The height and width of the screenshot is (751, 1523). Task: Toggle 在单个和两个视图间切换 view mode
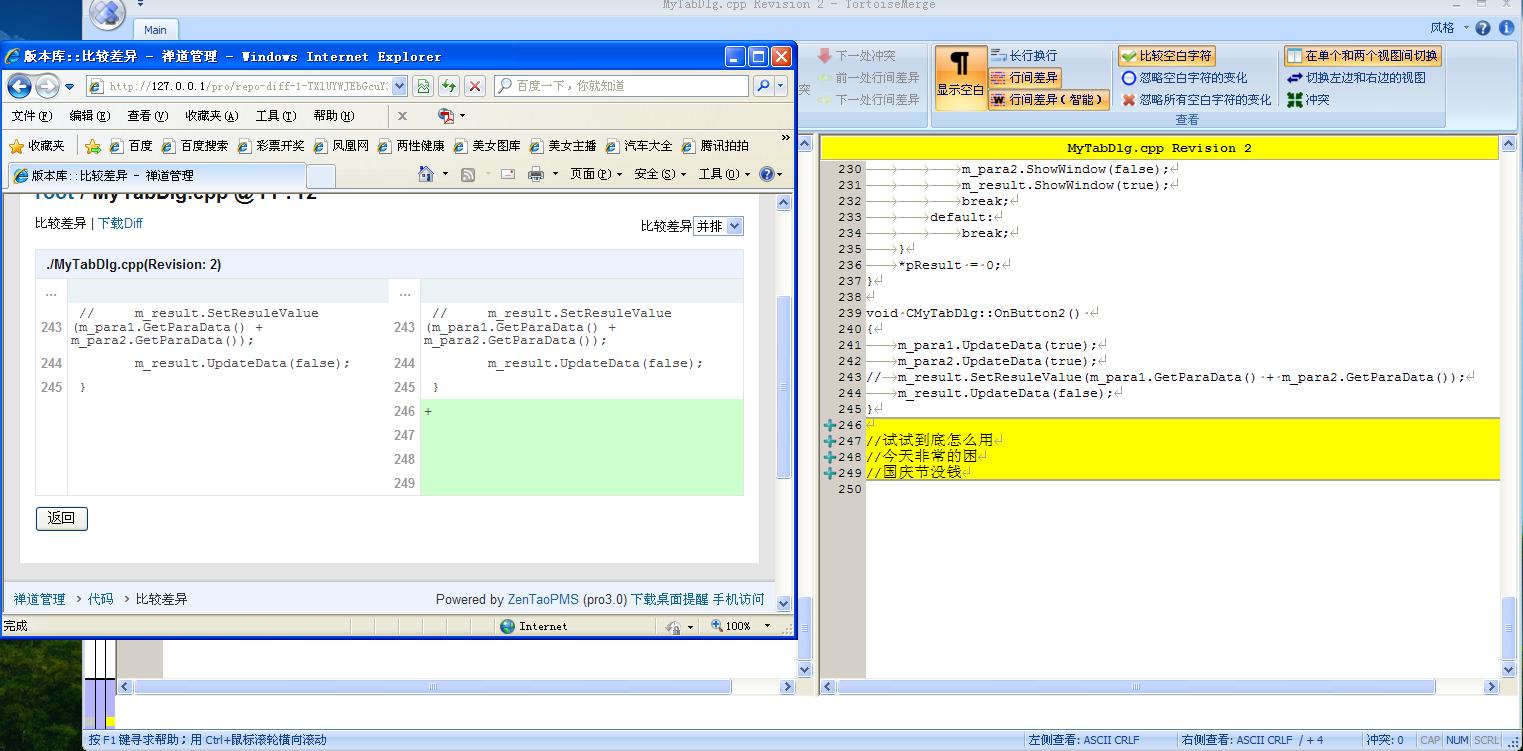[1362, 56]
